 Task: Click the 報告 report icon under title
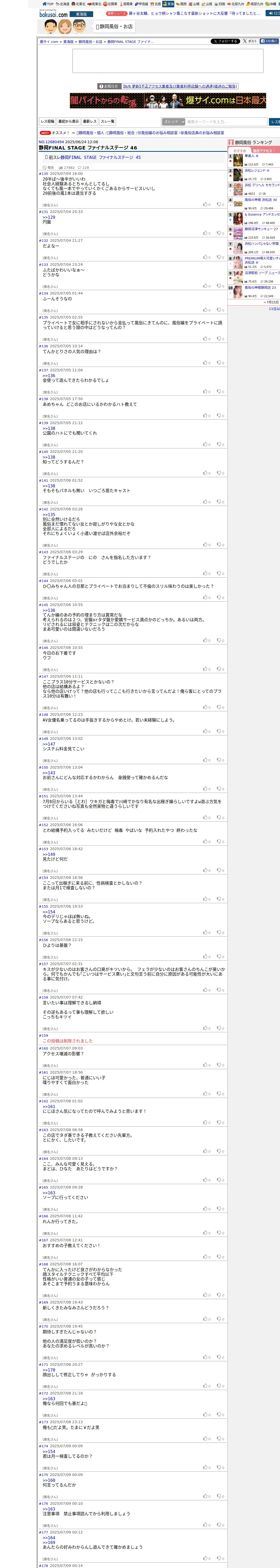(48, 168)
